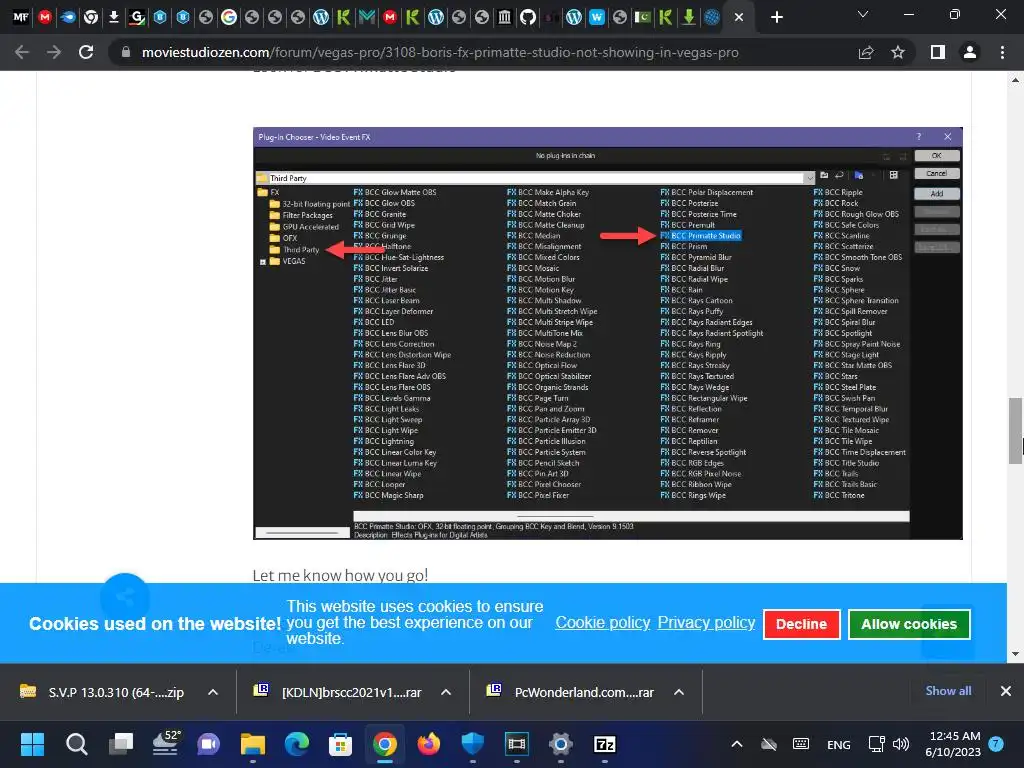Screen dimensions: 1024x768
Task: Reload the moviestudiozen forum page
Action: click(x=86, y=52)
